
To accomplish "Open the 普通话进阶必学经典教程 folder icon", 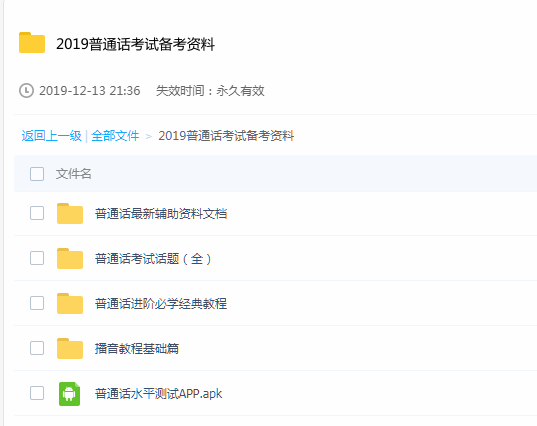I will point(70,303).
